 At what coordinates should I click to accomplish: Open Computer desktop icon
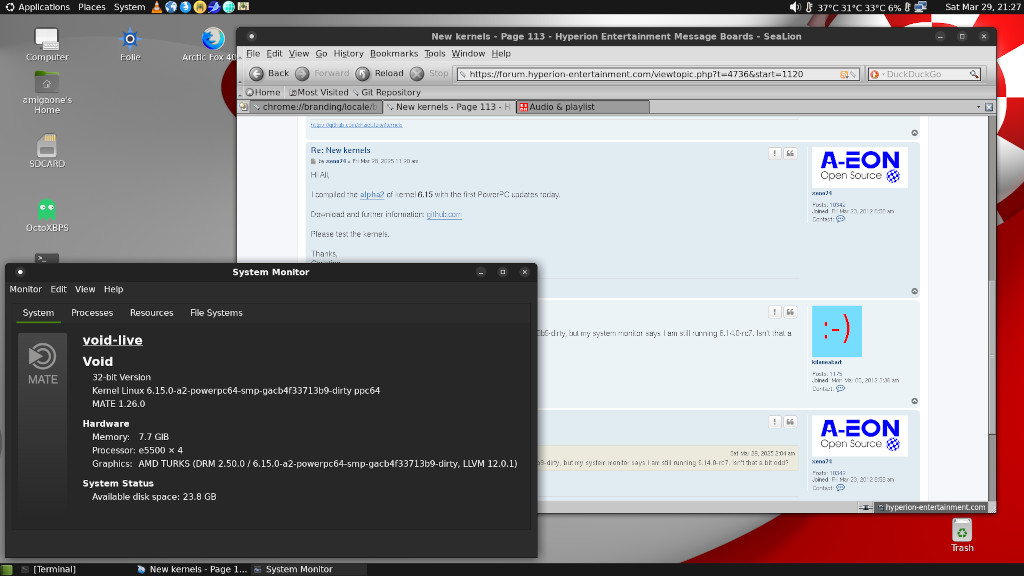(47, 44)
